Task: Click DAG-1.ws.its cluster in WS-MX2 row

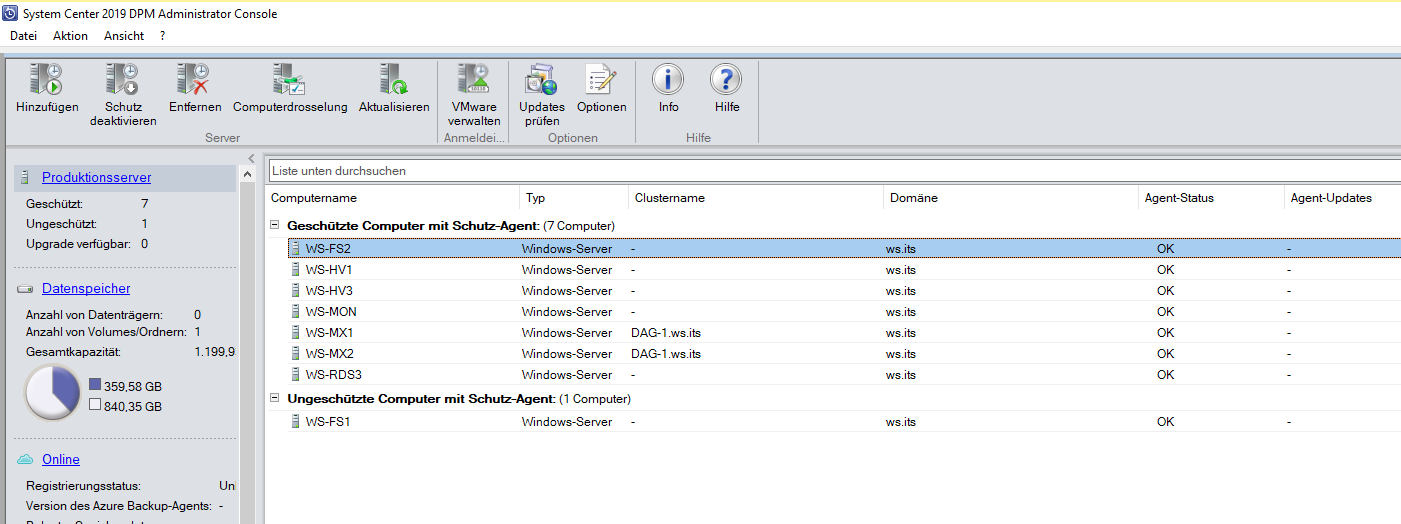Action: click(666, 353)
